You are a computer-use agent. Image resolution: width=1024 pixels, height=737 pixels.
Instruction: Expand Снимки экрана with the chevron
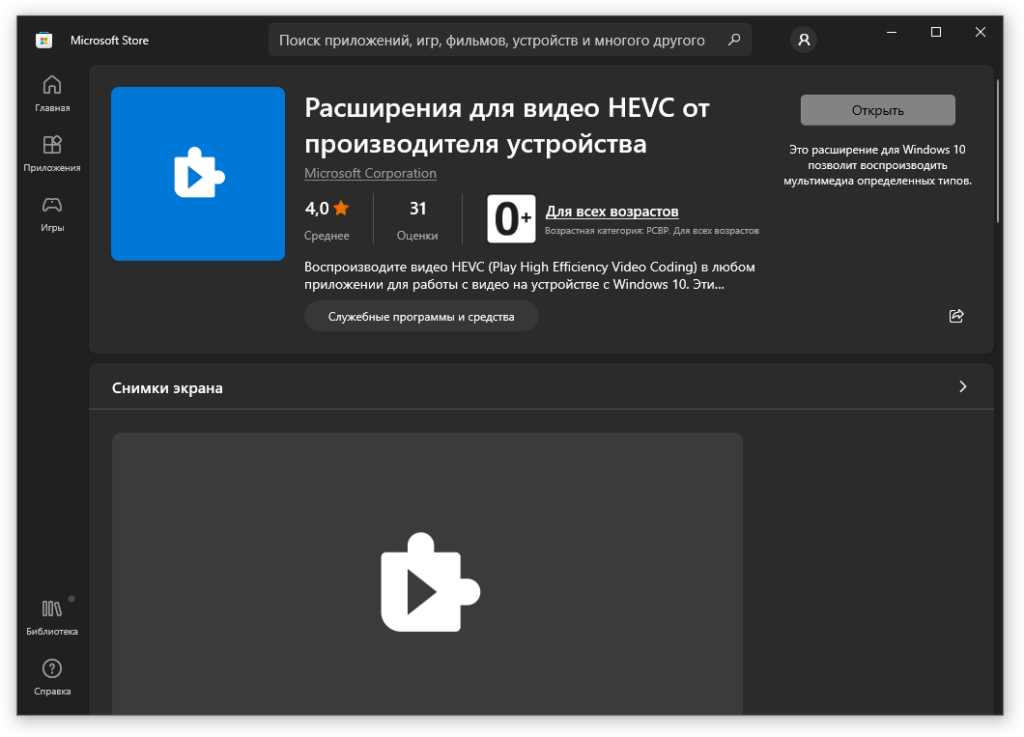[x=963, y=386]
